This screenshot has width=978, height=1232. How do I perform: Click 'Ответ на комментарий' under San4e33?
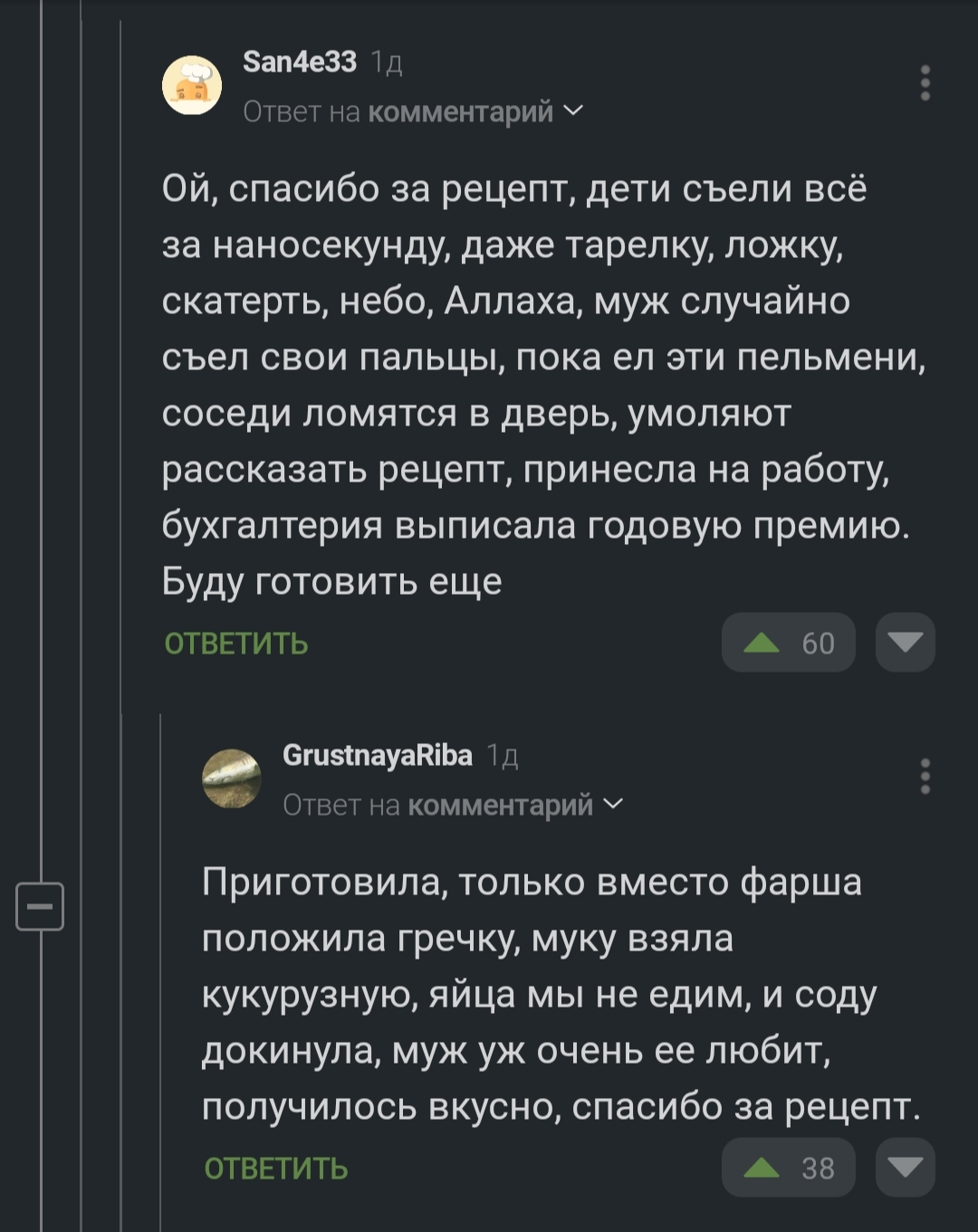[398, 111]
